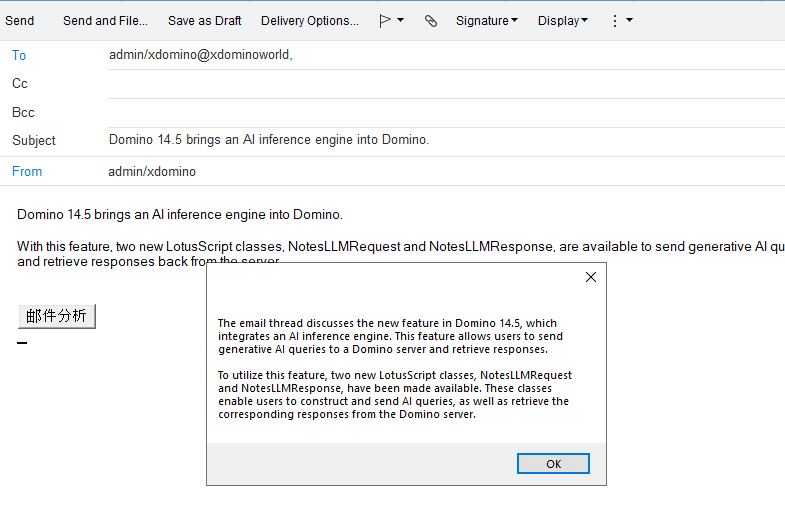Open the Signature dropdown menu
This screenshot has height=523, width=785.
[487, 21]
